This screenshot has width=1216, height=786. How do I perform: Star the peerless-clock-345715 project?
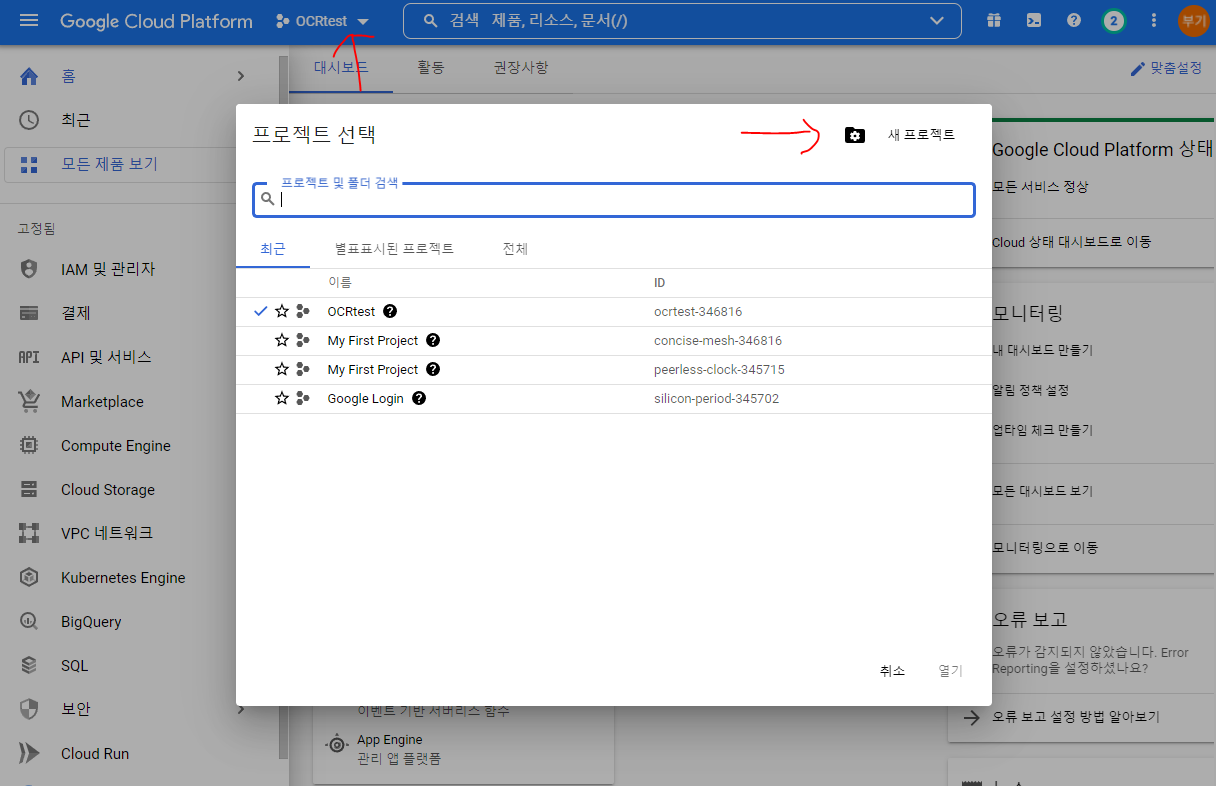(282, 370)
